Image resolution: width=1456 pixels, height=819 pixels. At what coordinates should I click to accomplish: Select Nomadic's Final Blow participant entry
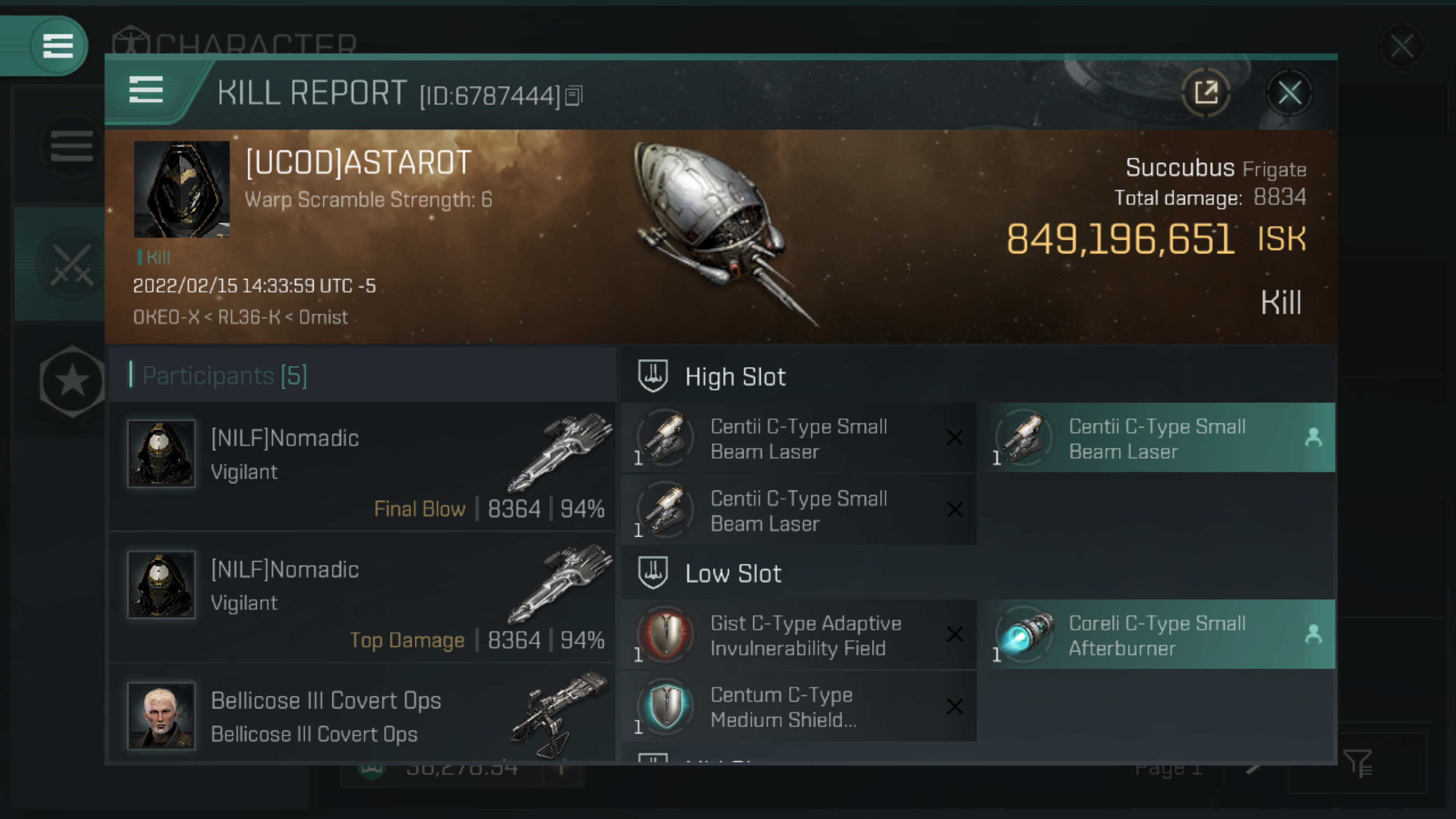click(362, 466)
